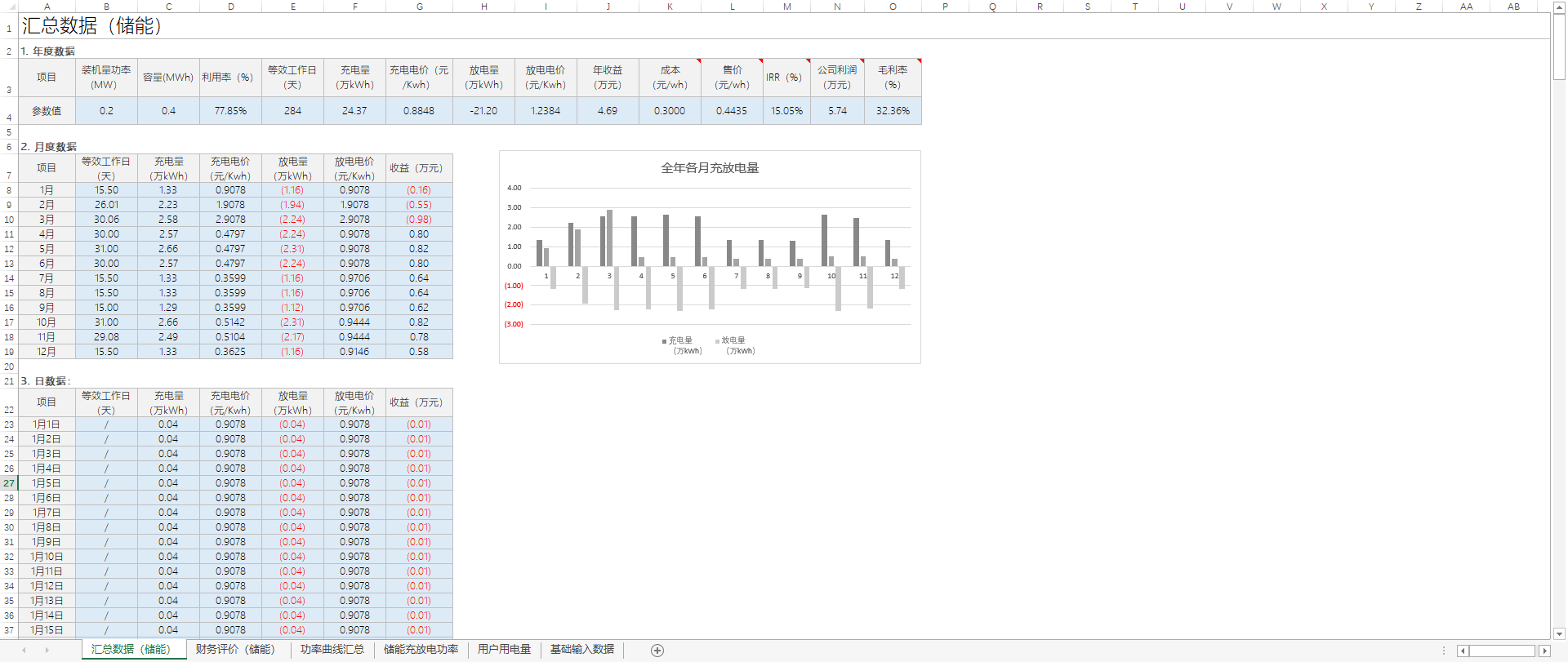Click the vertical scrollbar down arrow
The width and height of the screenshot is (1568, 662).
[1559, 633]
